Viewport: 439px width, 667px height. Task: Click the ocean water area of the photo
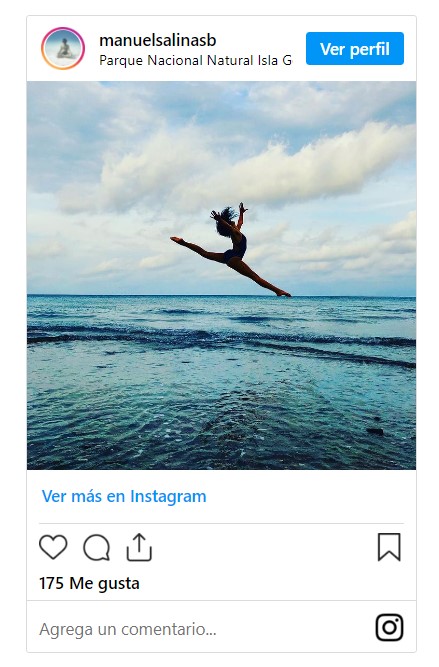(x=221, y=383)
